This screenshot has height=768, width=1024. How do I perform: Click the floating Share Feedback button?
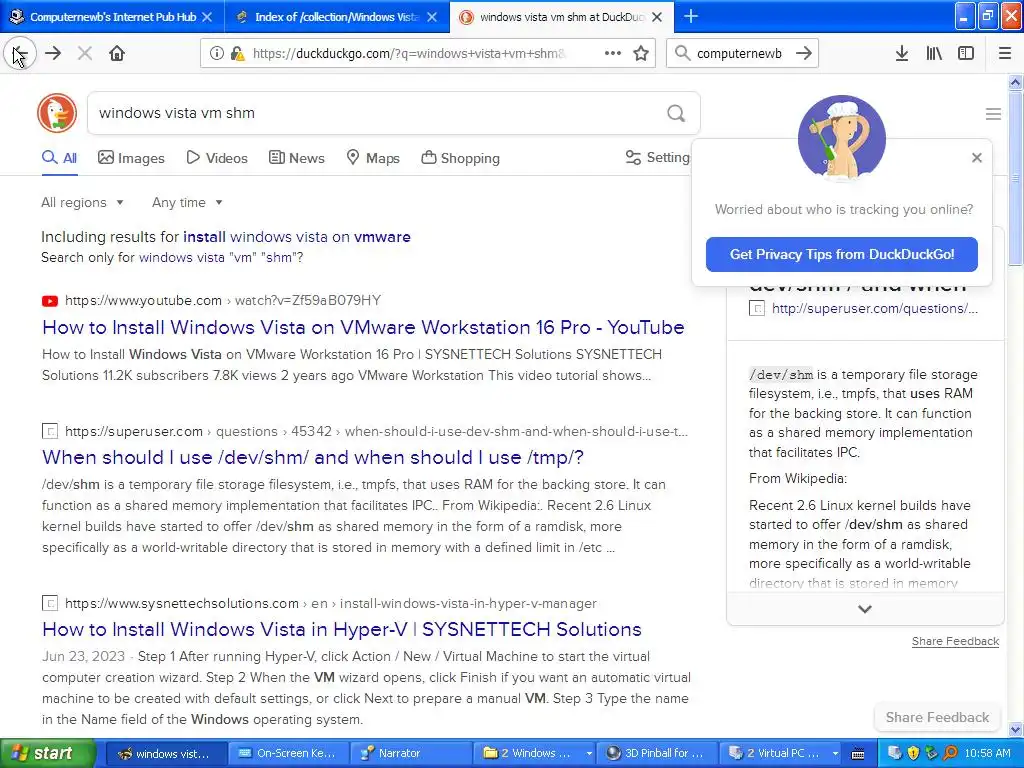pos(937,718)
